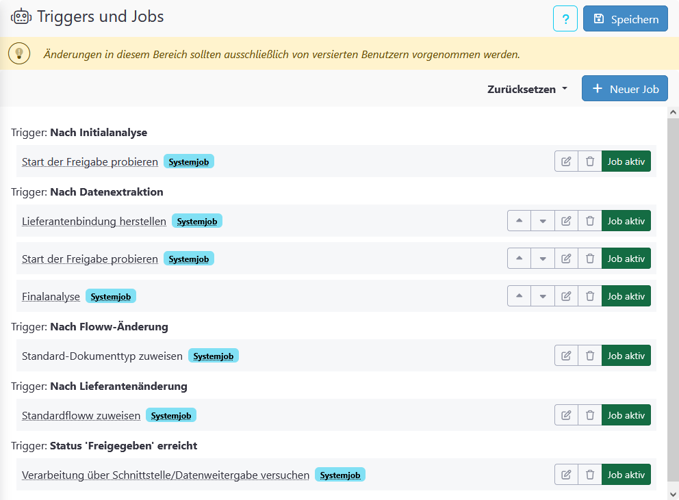This screenshot has height=500, width=679.
Task: Open the Lieferantenbindung herstellen link
Action: point(94,222)
